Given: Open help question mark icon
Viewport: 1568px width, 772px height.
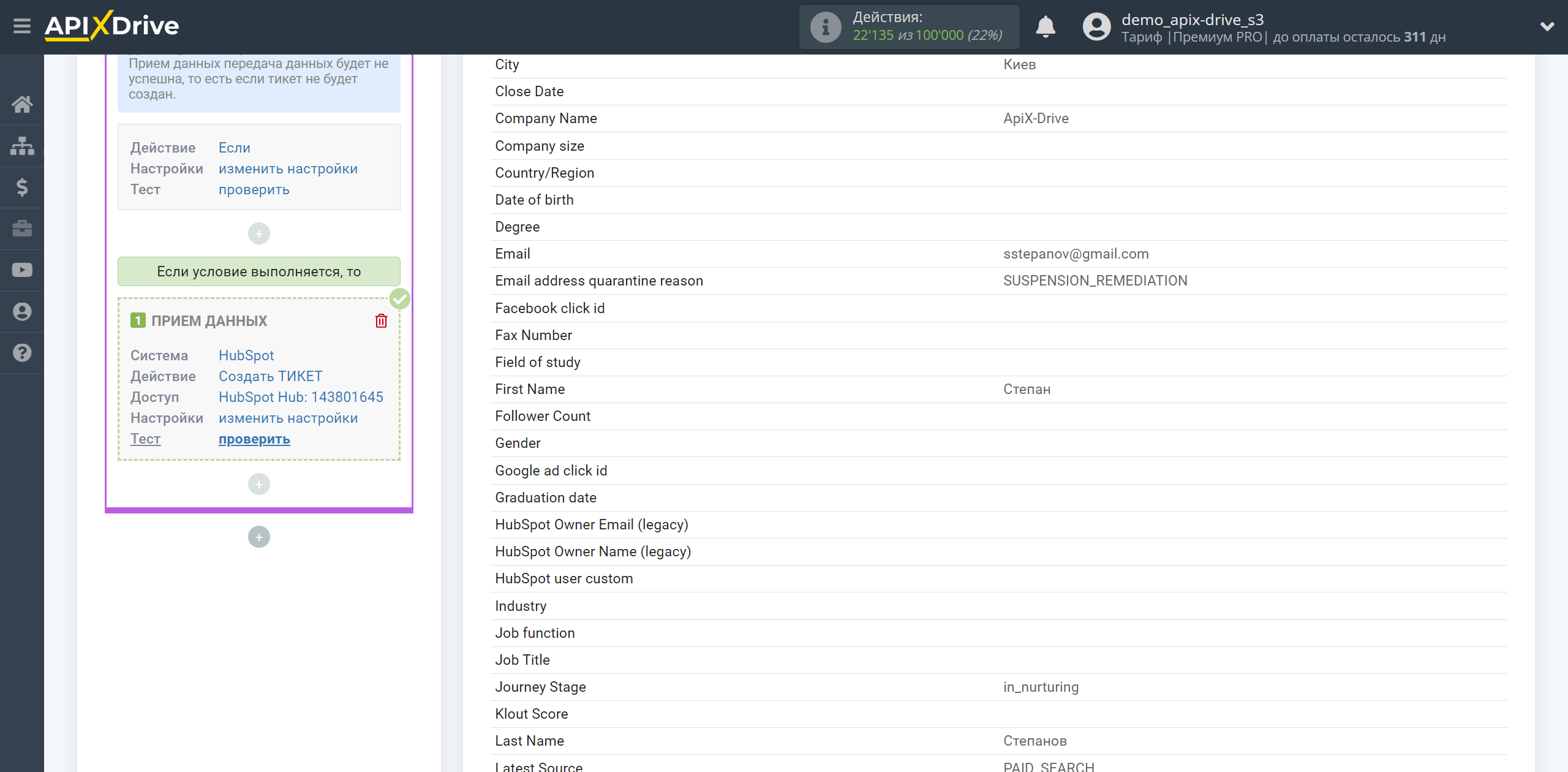Looking at the screenshot, I should pos(22,353).
